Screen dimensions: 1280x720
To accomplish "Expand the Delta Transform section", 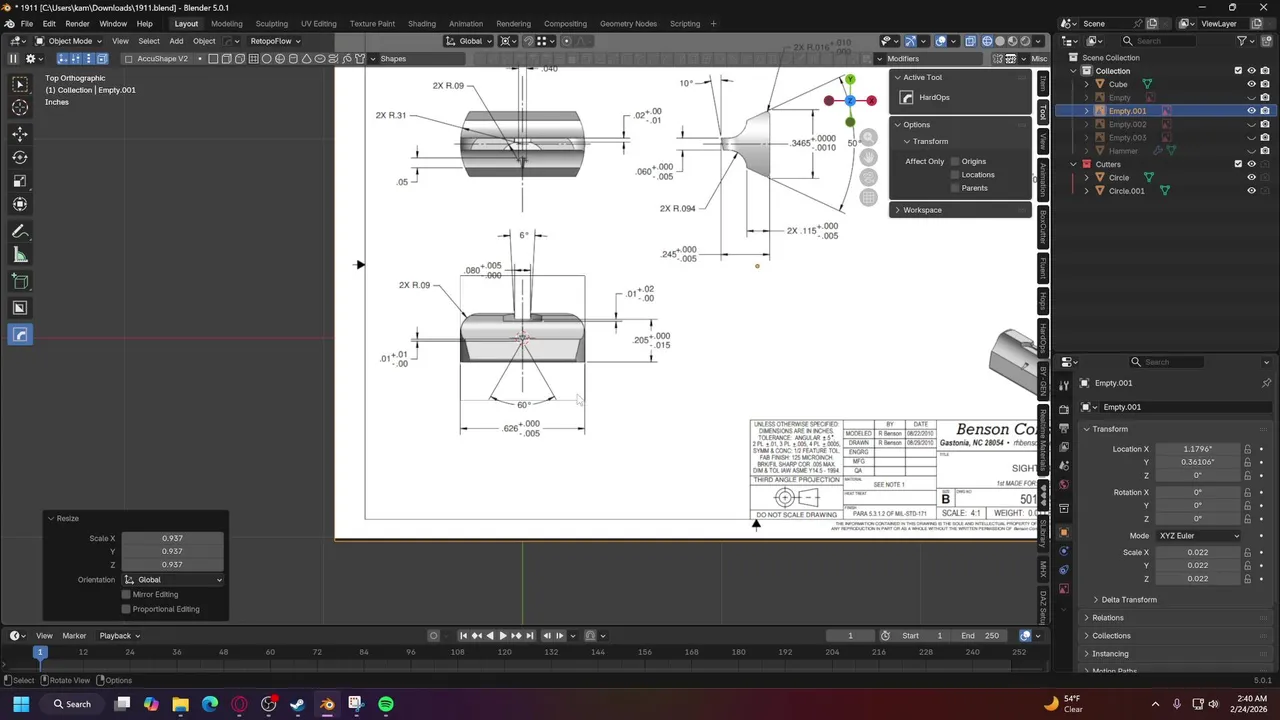I will 1129,600.
